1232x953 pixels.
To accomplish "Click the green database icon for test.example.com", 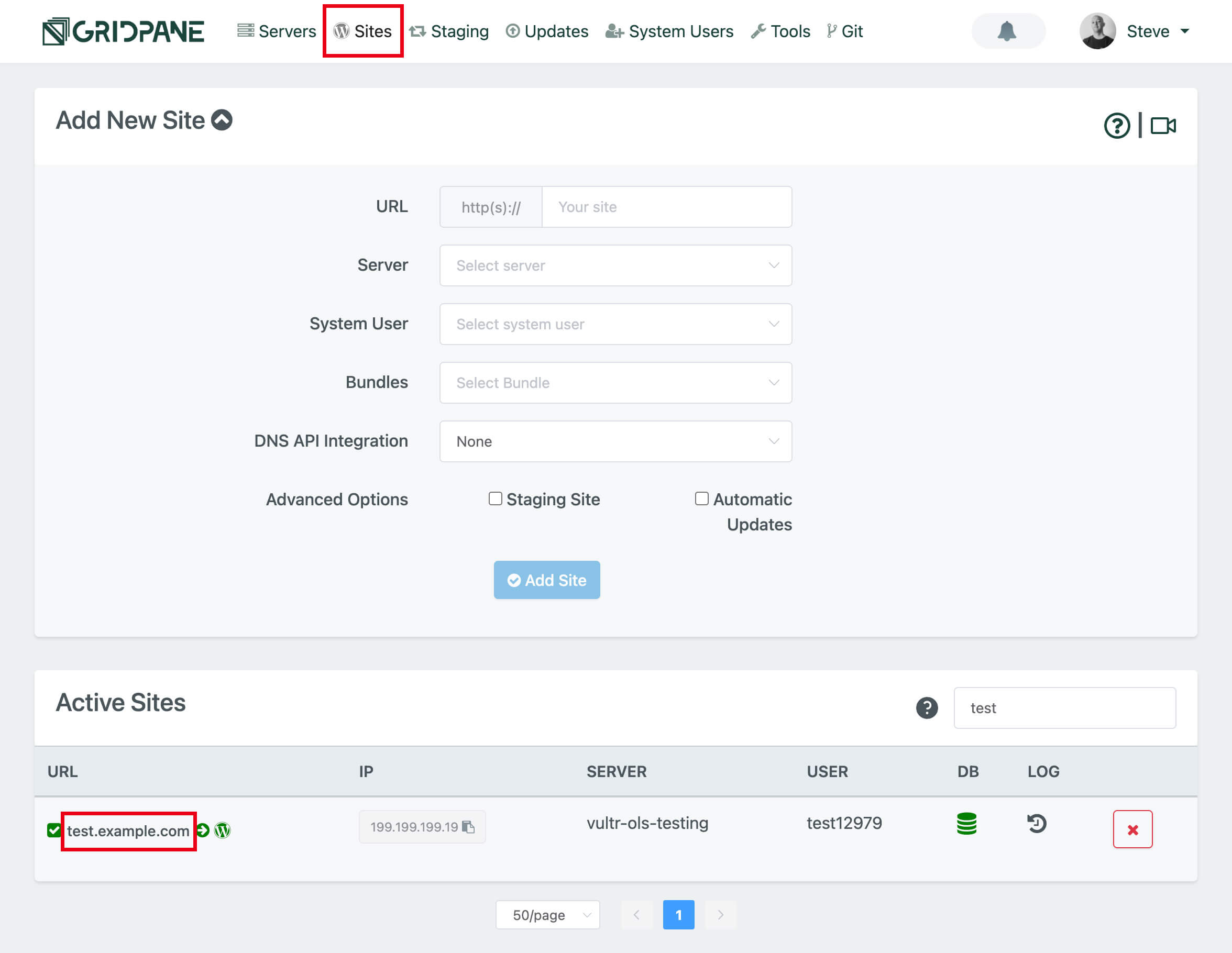I will click(x=966, y=824).
